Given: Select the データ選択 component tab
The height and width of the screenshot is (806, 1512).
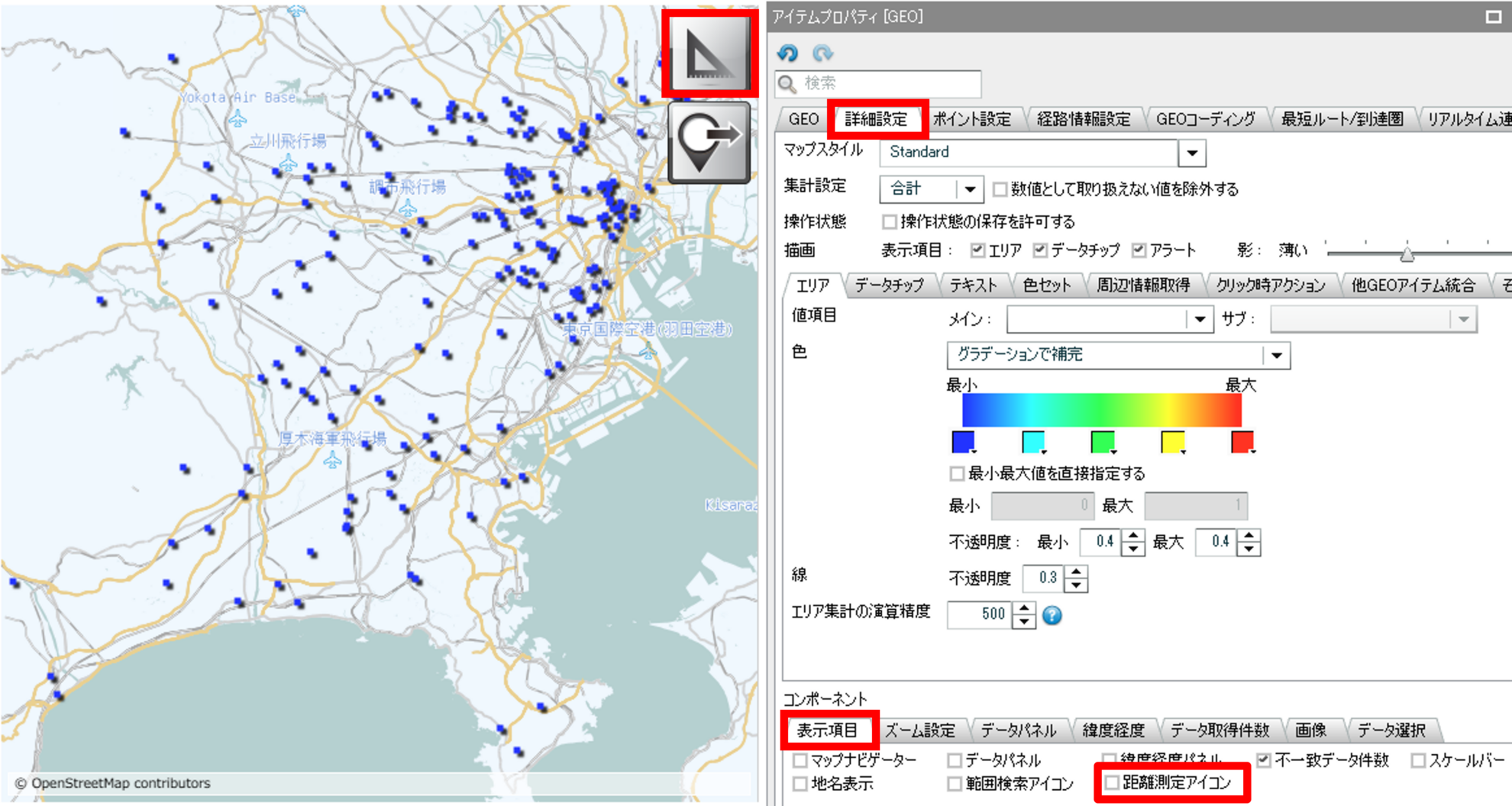Looking at the screenshot, I should (x=1391, y=730).
